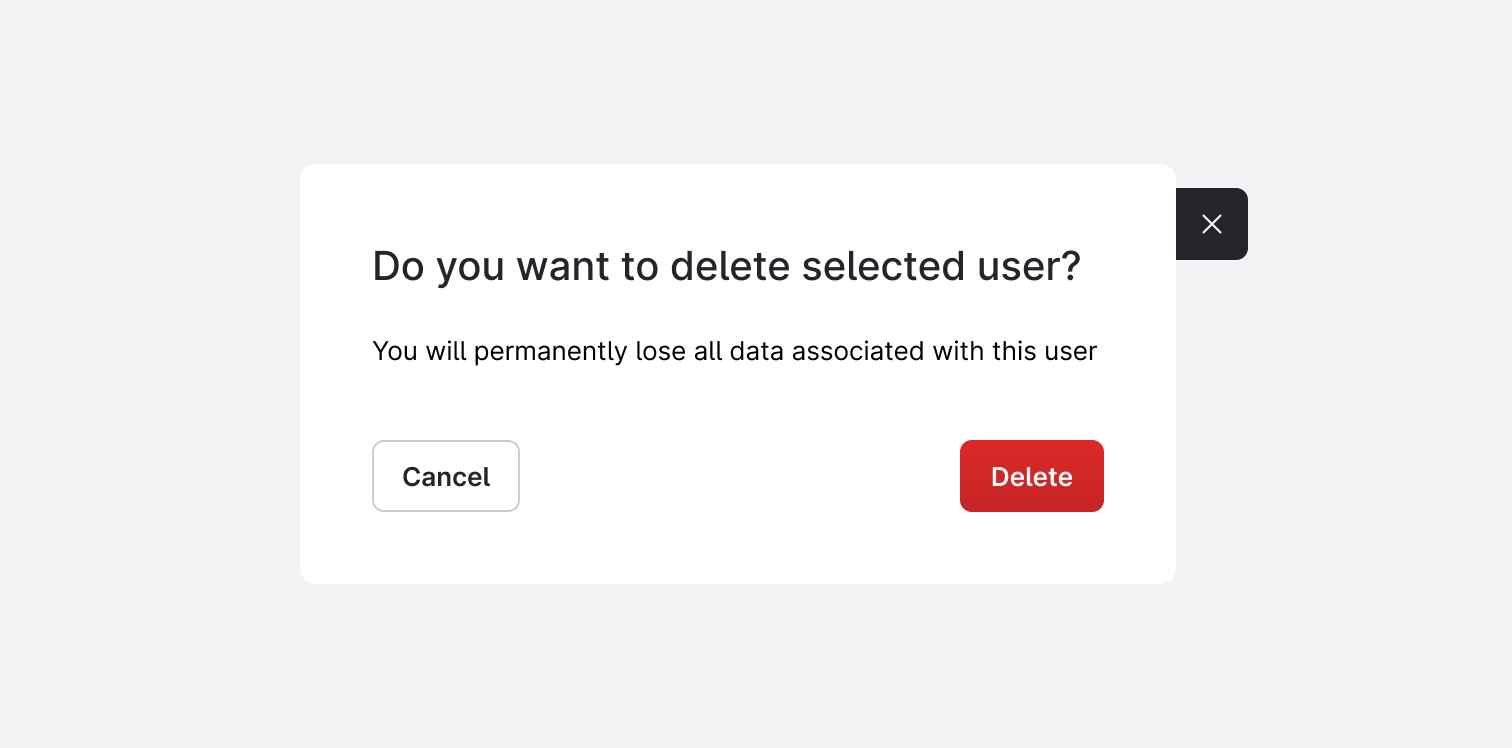Click the dialog title text

(x=726, y=266)
